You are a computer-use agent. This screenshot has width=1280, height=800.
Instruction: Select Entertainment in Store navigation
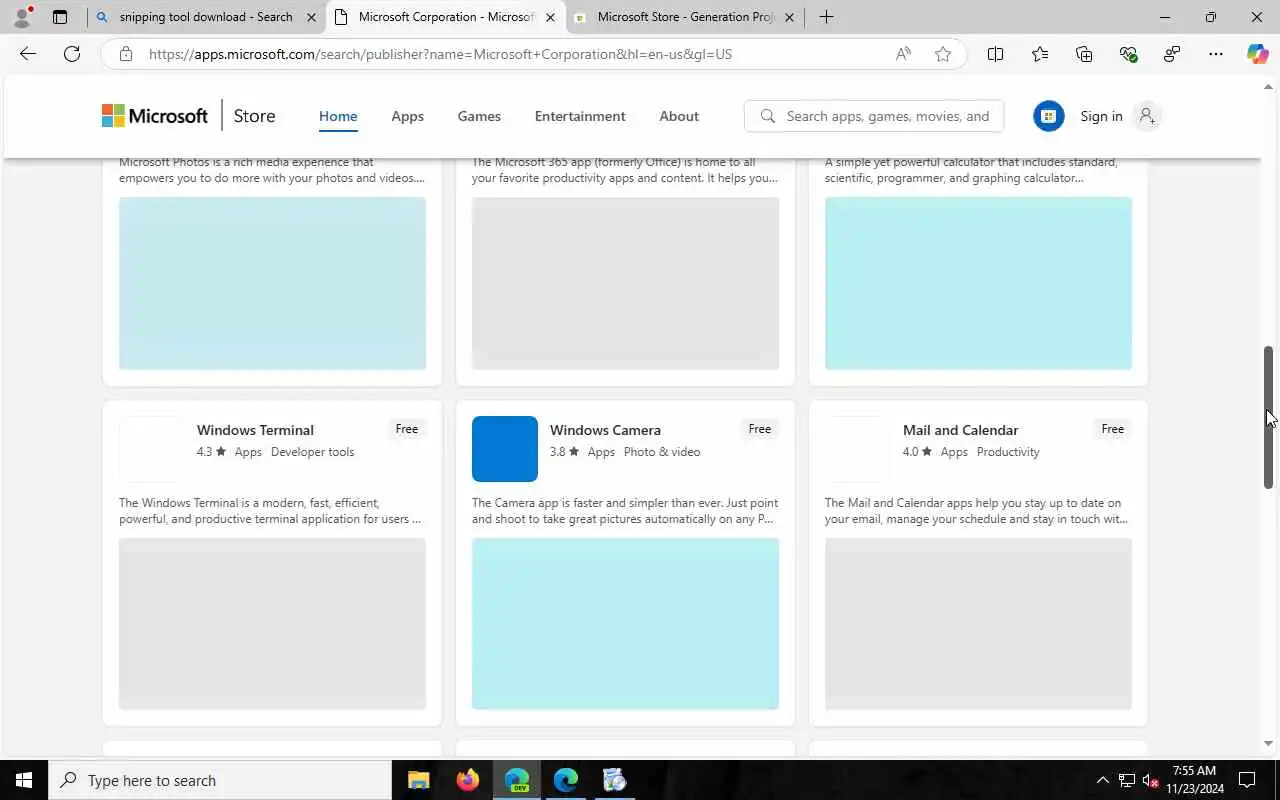580,116
